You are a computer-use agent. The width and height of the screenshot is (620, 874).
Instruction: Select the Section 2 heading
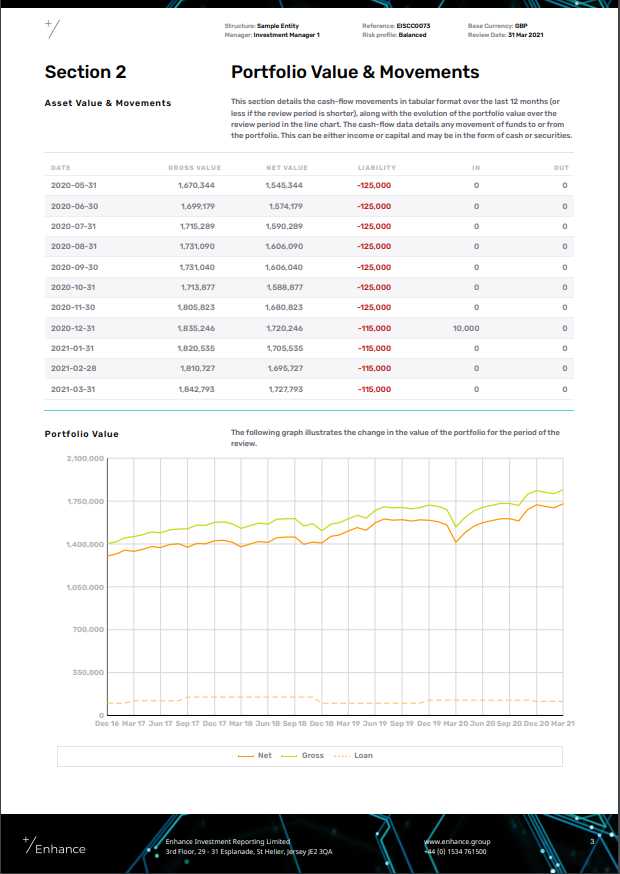coord(85,72)
